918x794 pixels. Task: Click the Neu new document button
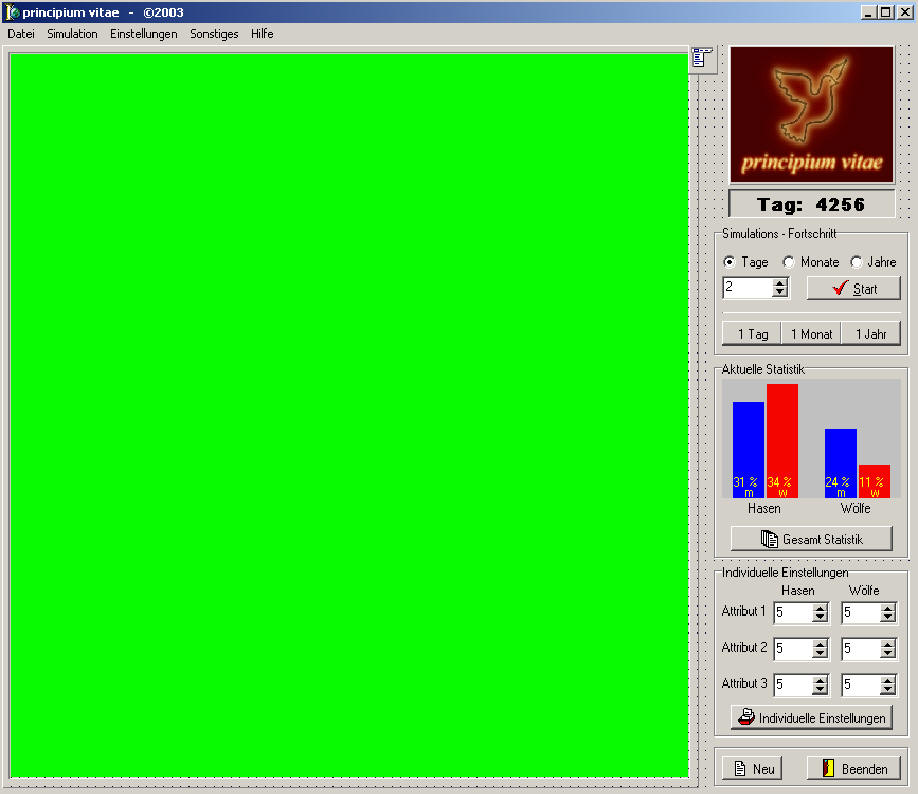point(752,768)
